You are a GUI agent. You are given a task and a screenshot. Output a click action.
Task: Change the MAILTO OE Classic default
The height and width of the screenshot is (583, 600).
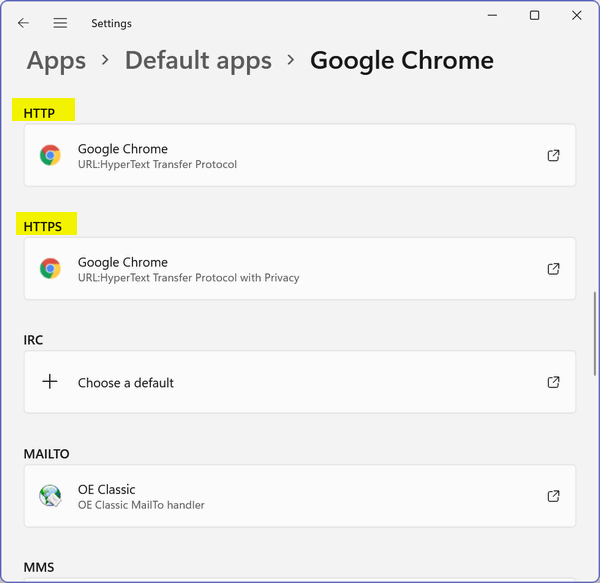(x=300, y=496)
